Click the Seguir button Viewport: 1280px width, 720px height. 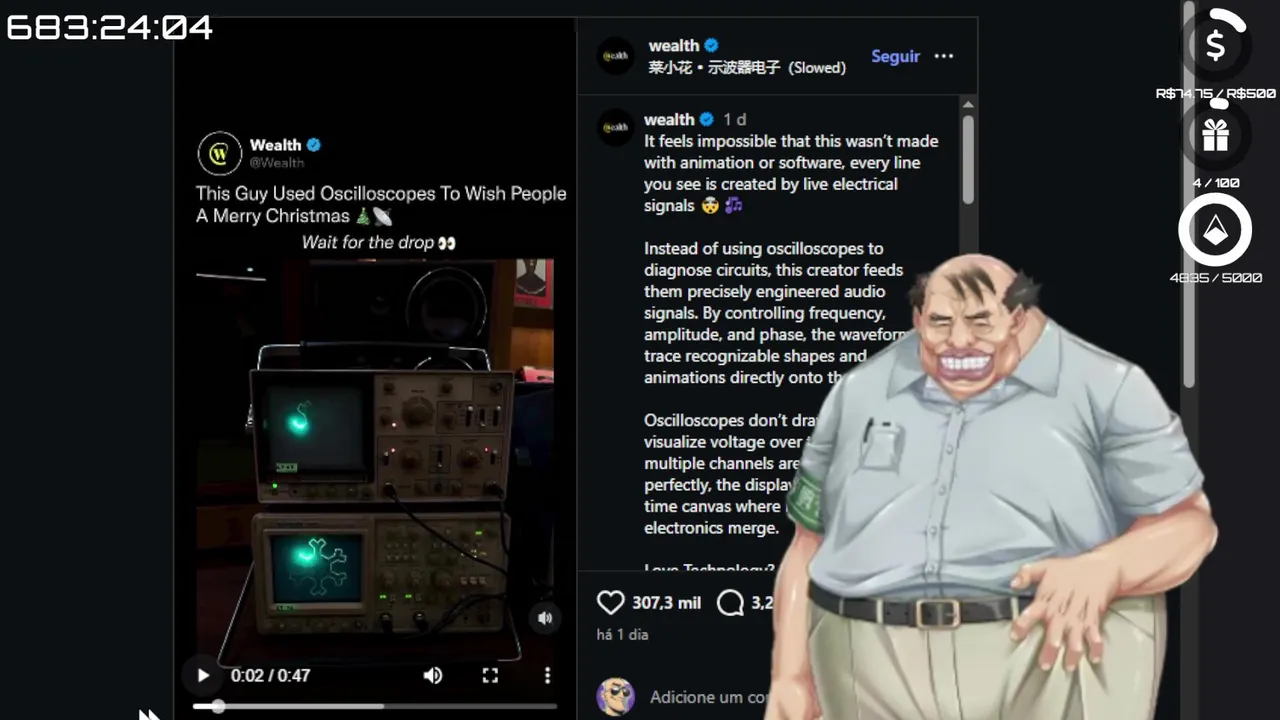tap(895, 56)
